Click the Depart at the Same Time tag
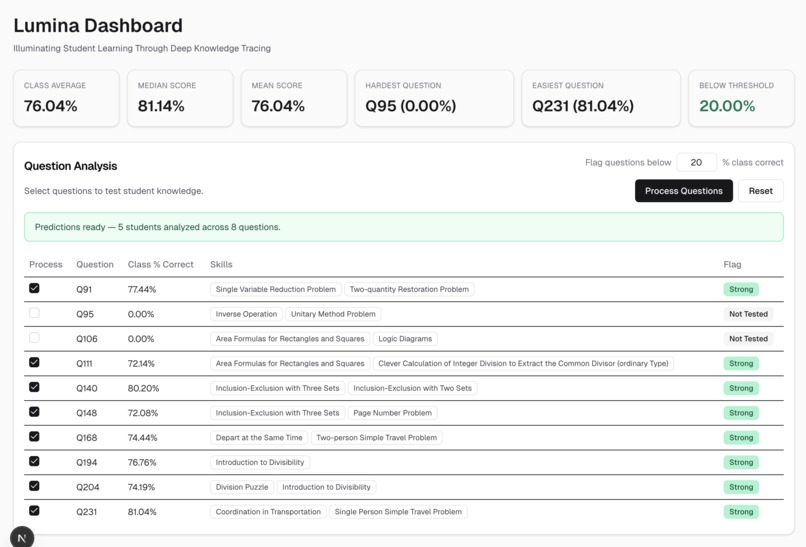This screenshot has height=547, width=806. tap(259, 437)
